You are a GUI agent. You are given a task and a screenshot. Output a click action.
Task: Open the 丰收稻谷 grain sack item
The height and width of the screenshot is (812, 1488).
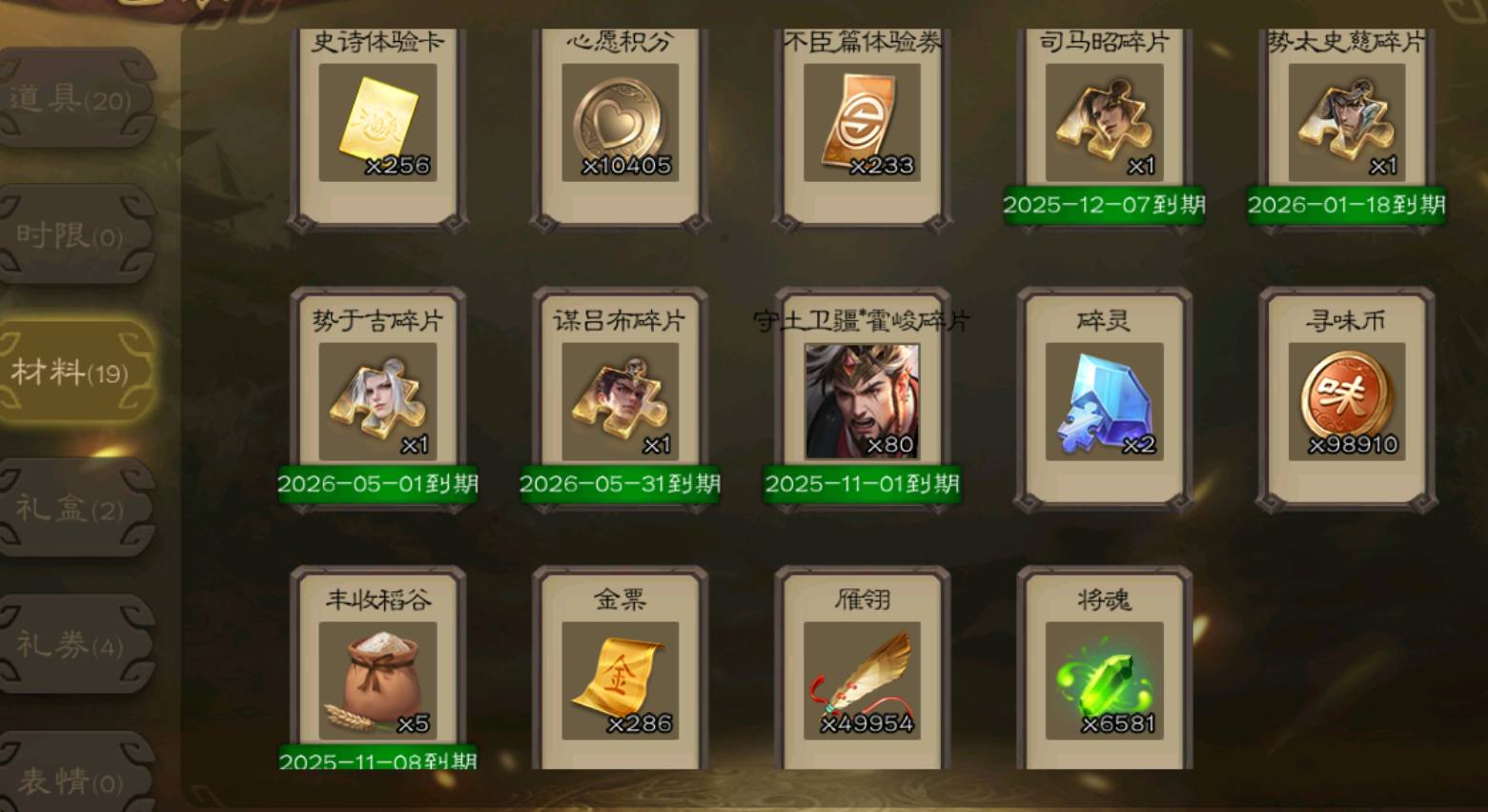[377, 681]
